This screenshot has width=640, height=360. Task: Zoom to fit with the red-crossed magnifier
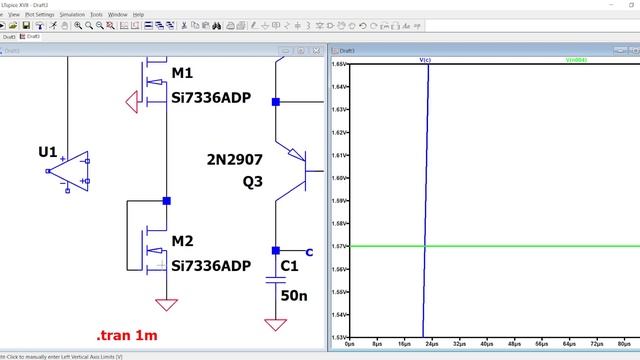click(x=110, y=26)
